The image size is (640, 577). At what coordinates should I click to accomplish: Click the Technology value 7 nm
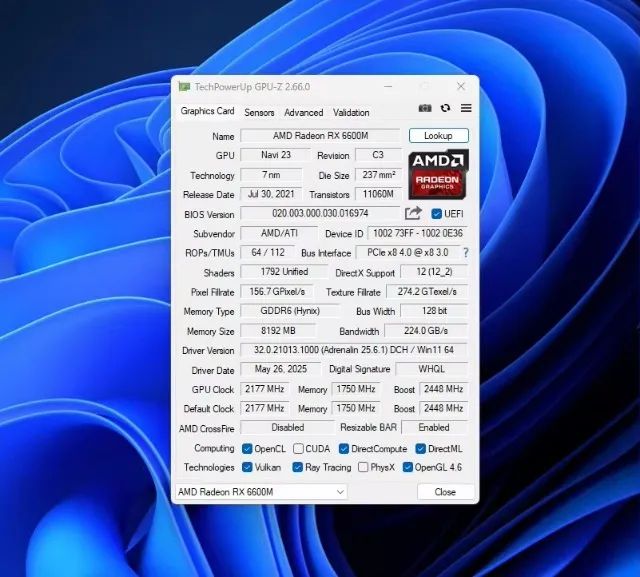[271, 175]
